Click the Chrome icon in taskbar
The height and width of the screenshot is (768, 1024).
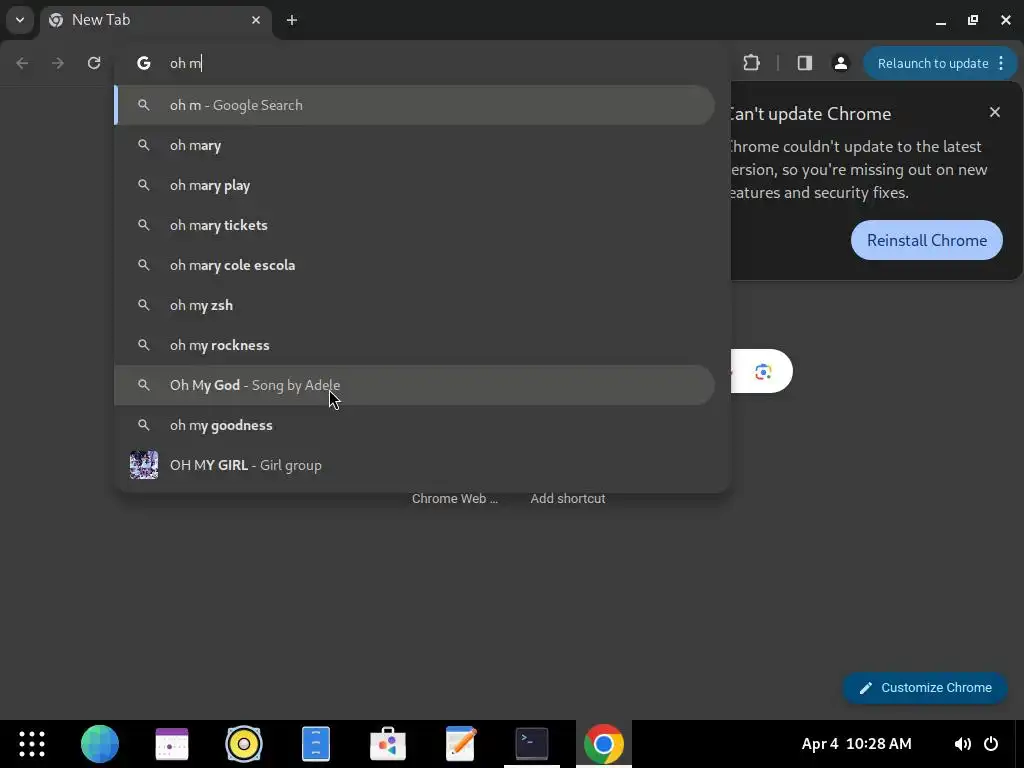(x=604, y=744)
